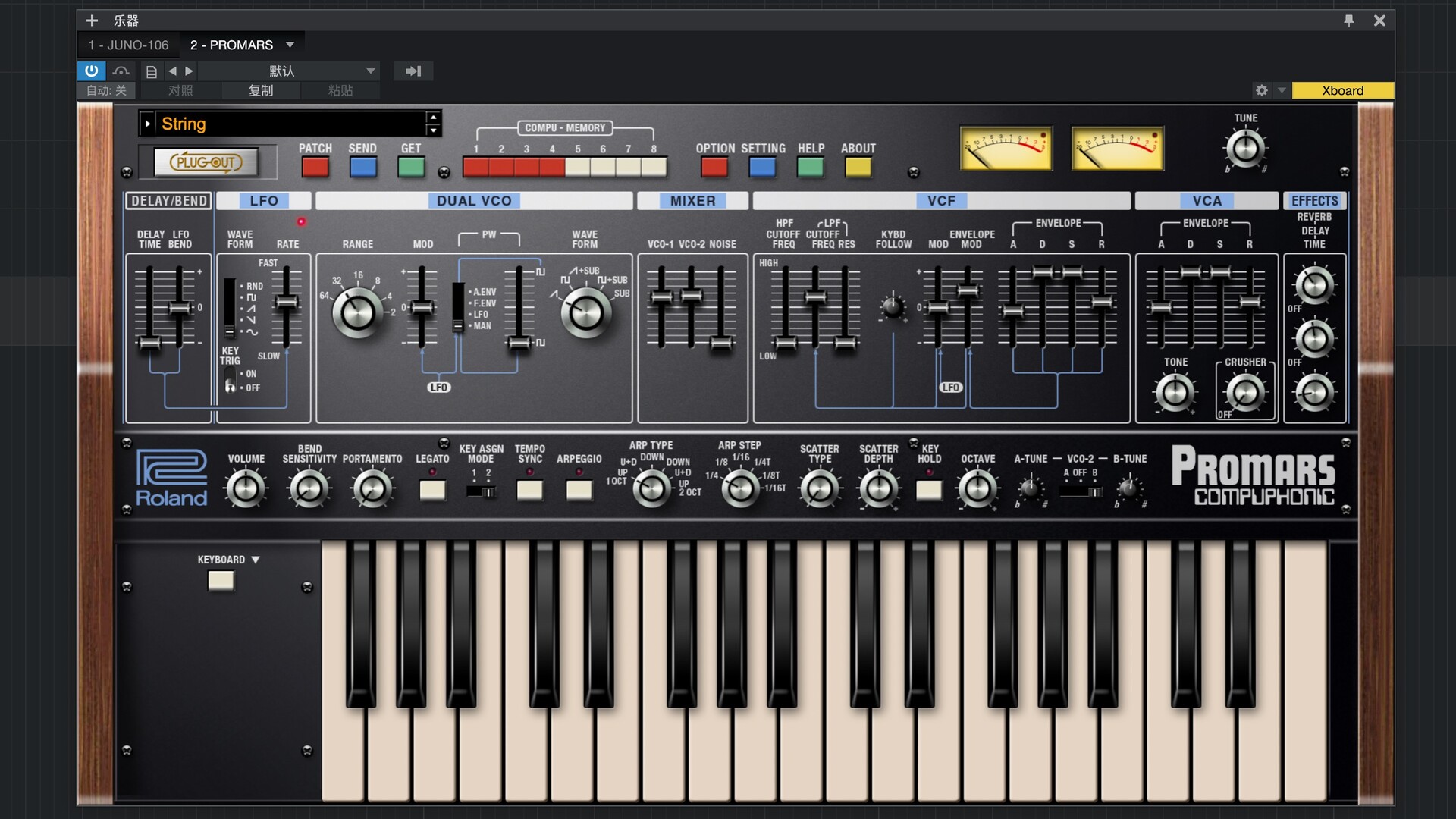This screenshot has width=1456, height=819.
Task: Click the yellow Xboard field
Action: (x=1342, y=90)
